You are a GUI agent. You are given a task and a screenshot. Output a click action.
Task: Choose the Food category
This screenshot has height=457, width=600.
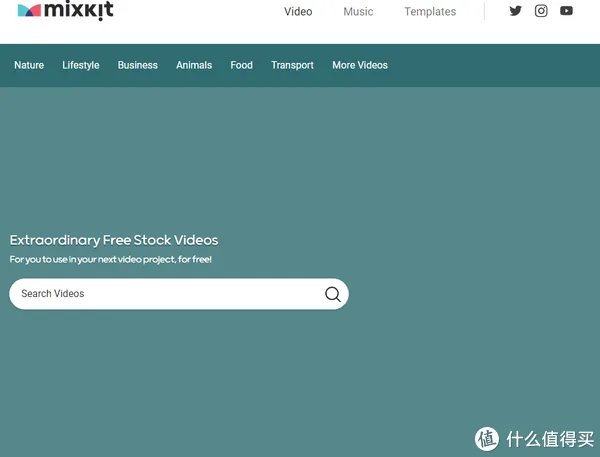(x=241, y=65)
